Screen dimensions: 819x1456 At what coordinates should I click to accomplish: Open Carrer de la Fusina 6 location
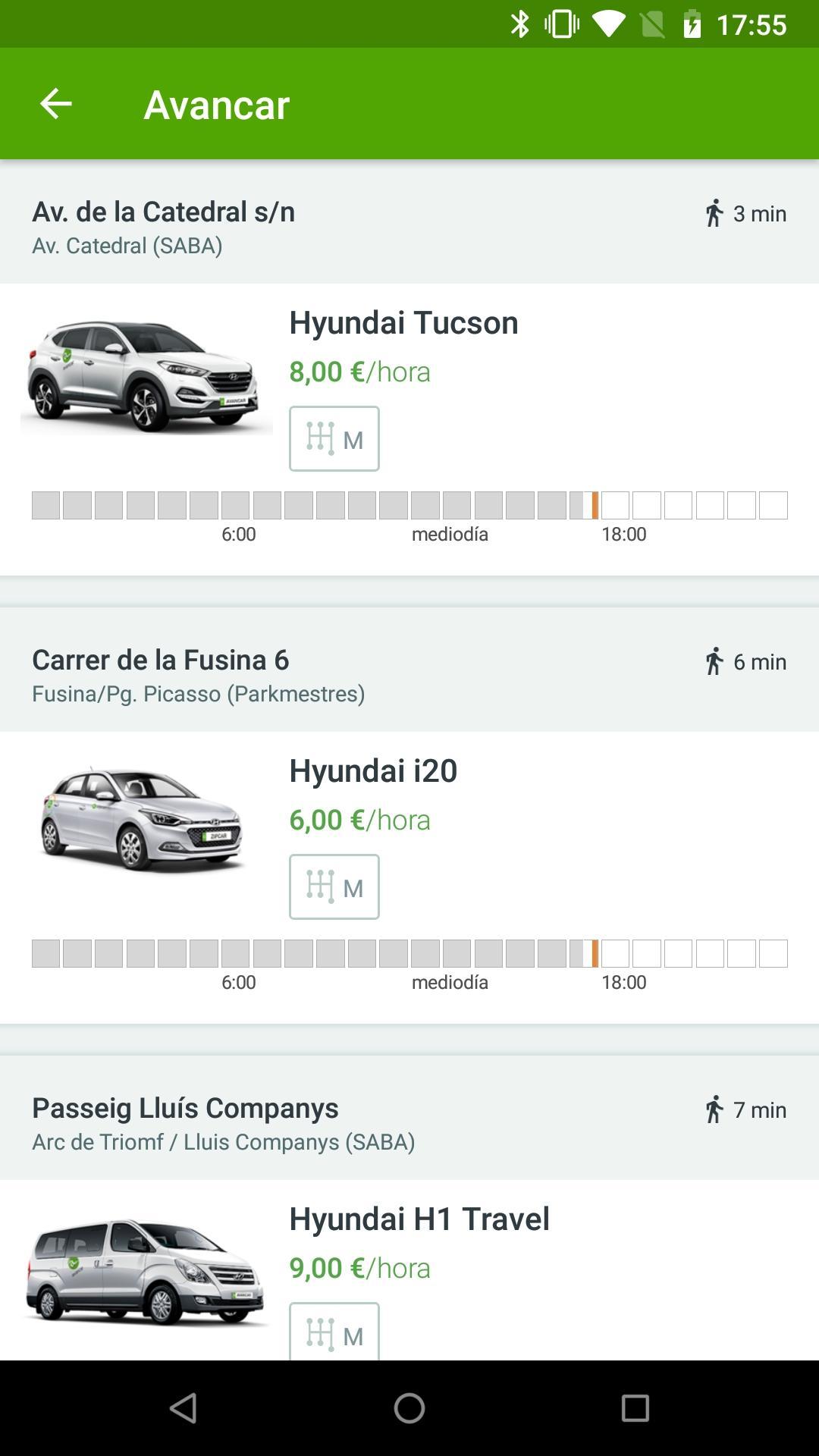[161, 660]
